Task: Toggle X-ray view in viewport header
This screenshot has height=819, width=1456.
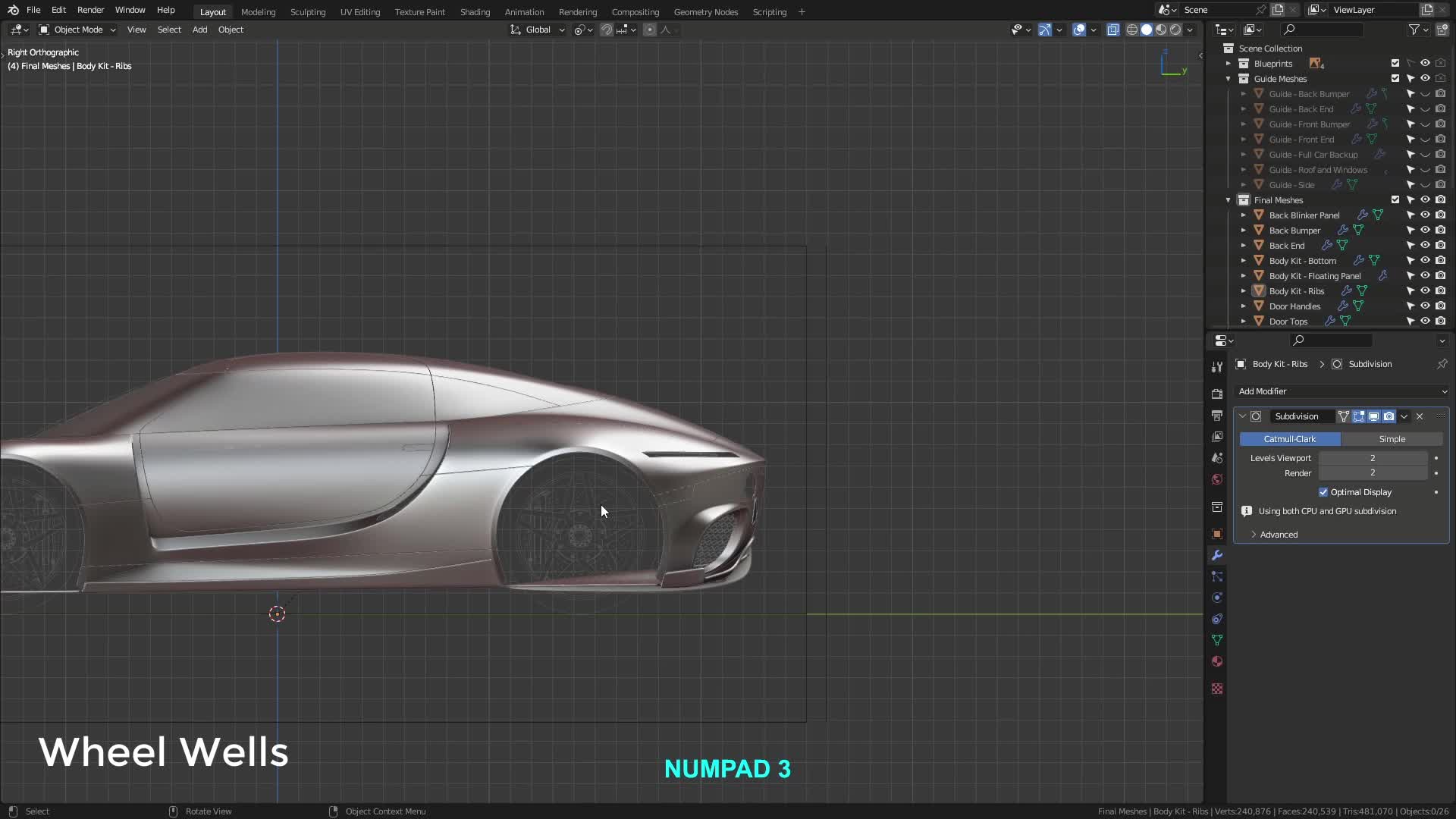Action: (1112, 30)
